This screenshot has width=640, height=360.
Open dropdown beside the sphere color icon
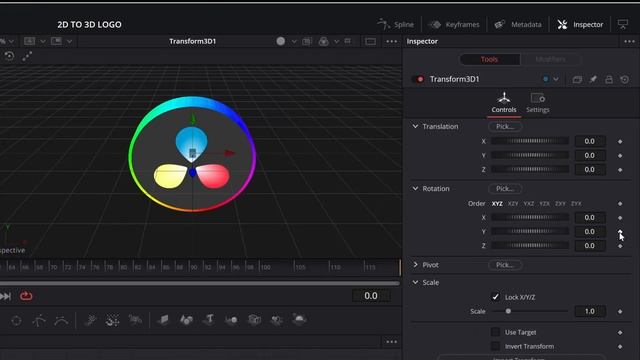(294, 41)
